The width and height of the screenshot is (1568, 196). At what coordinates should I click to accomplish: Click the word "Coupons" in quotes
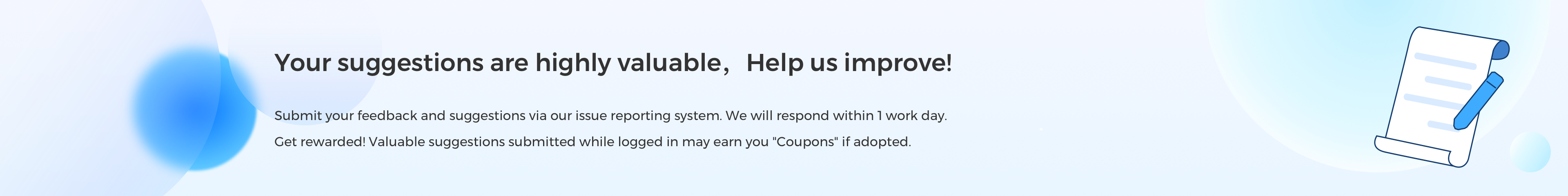click(805, 142)
